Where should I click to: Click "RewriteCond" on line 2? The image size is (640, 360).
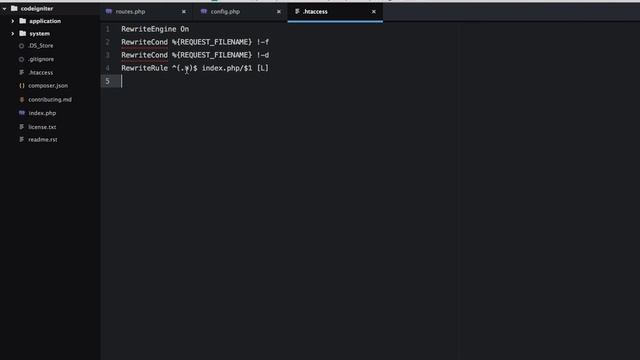coord(144,42)
